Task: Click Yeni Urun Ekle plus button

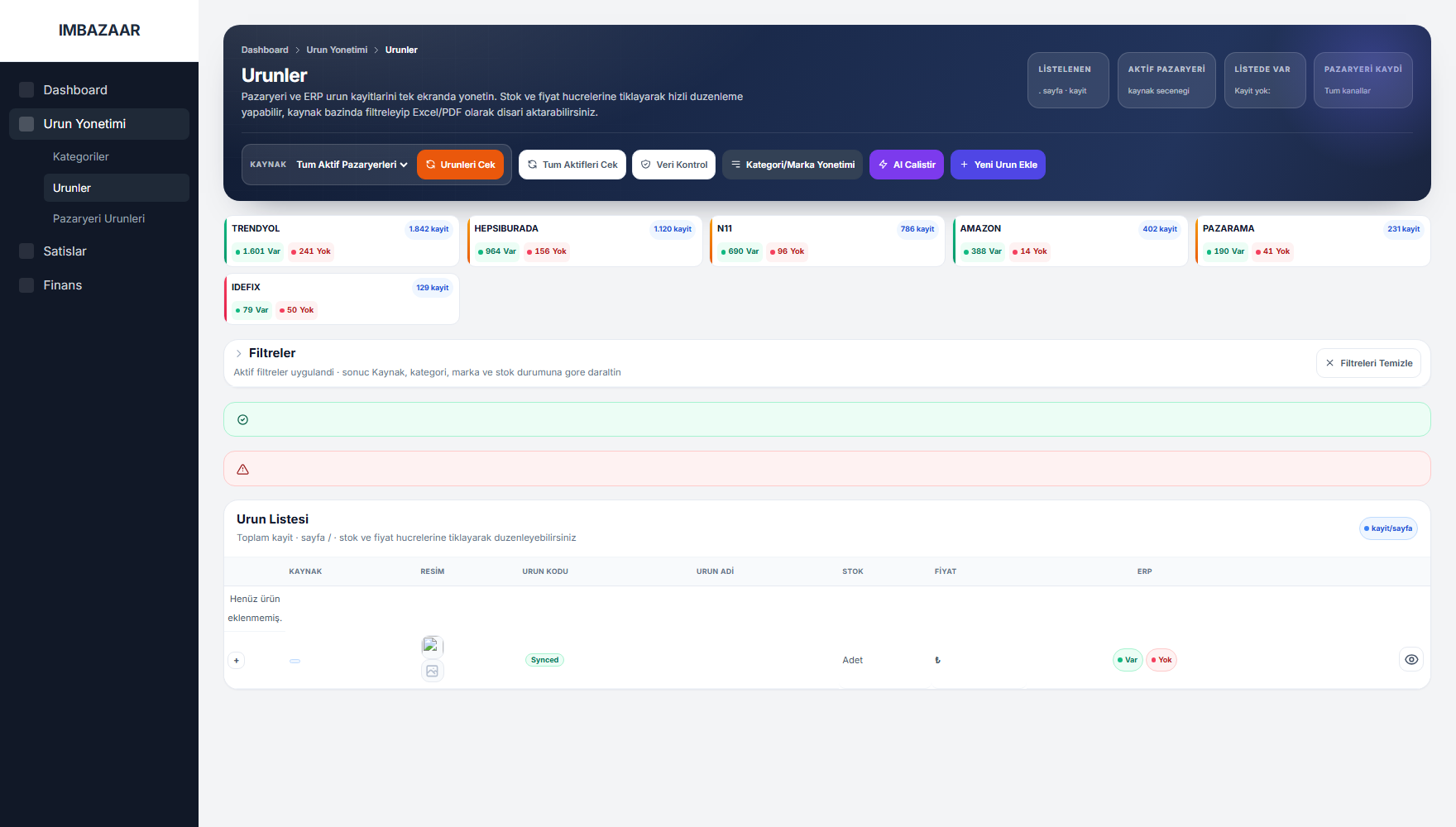Action: (x=998, y=165)
